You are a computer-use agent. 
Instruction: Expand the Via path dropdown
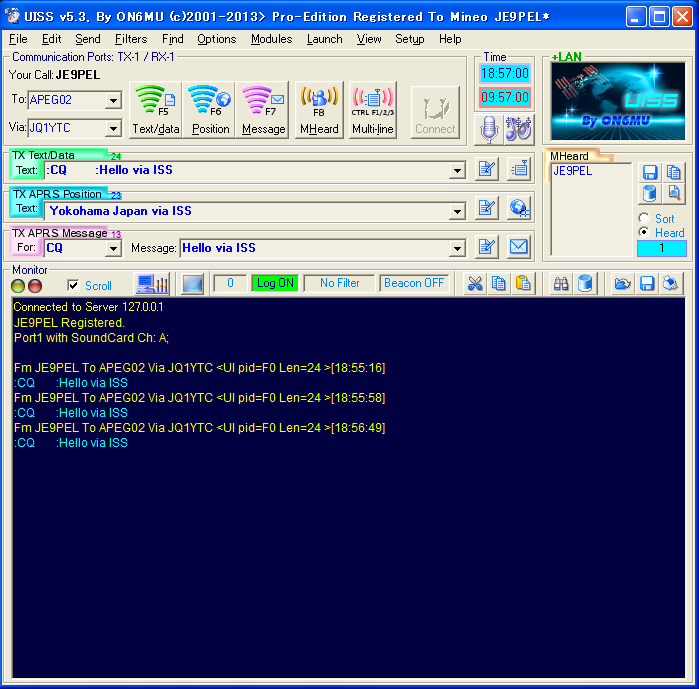click(114, 129)
